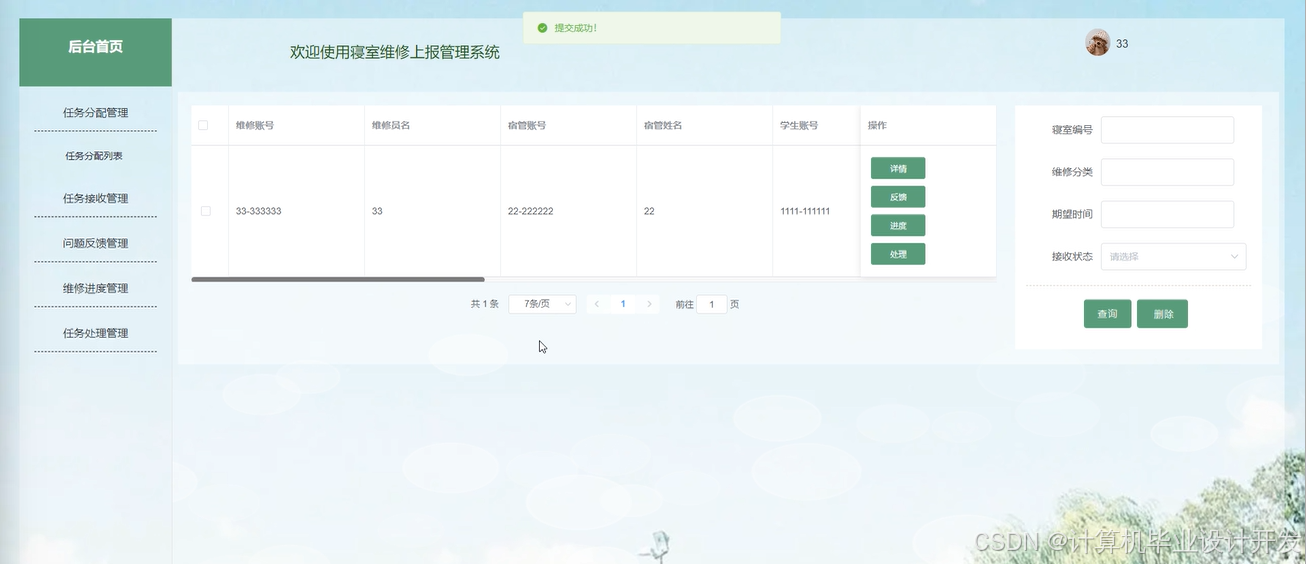Click the green success checkmark icon

542,28
